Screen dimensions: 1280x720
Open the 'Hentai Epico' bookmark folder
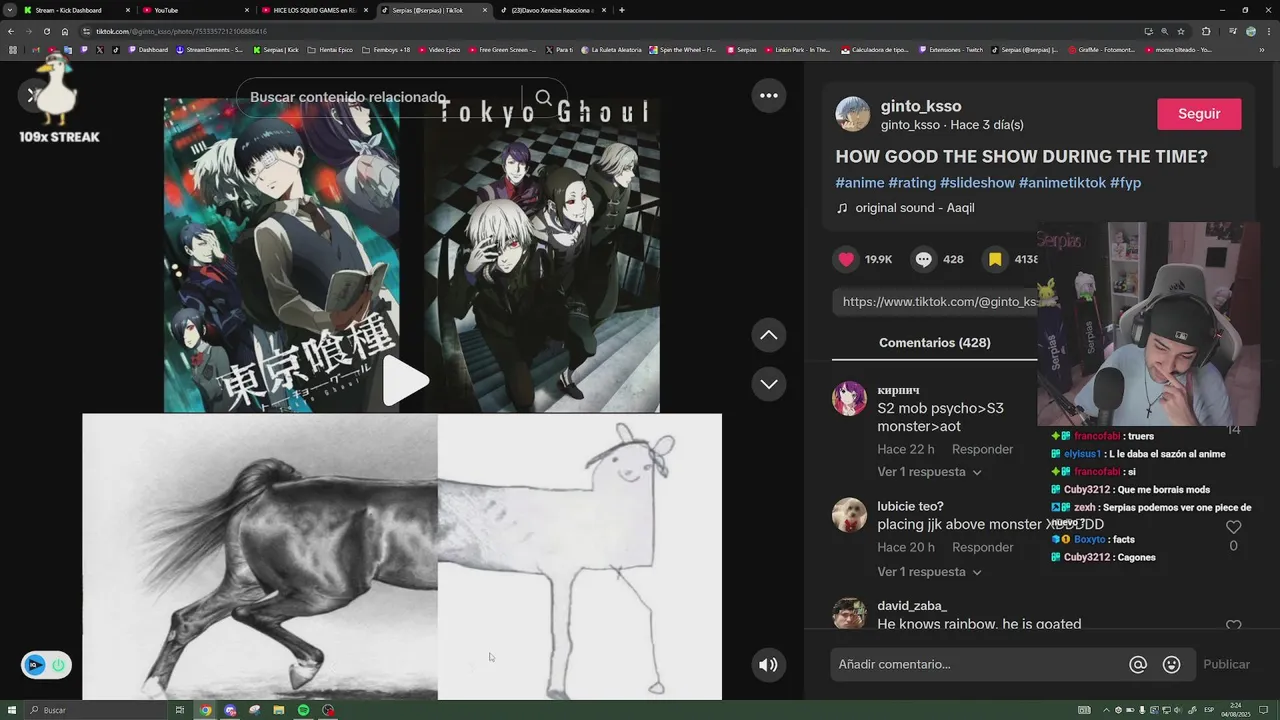[x=330, y=49]
